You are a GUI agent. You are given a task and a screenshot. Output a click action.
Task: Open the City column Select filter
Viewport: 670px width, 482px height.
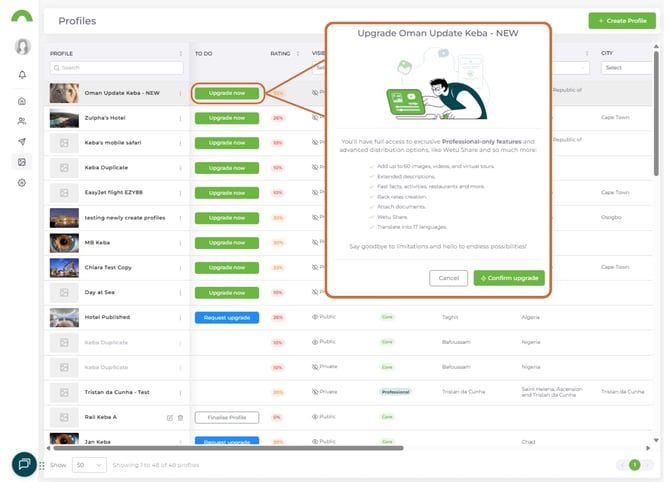click(625, 68)
